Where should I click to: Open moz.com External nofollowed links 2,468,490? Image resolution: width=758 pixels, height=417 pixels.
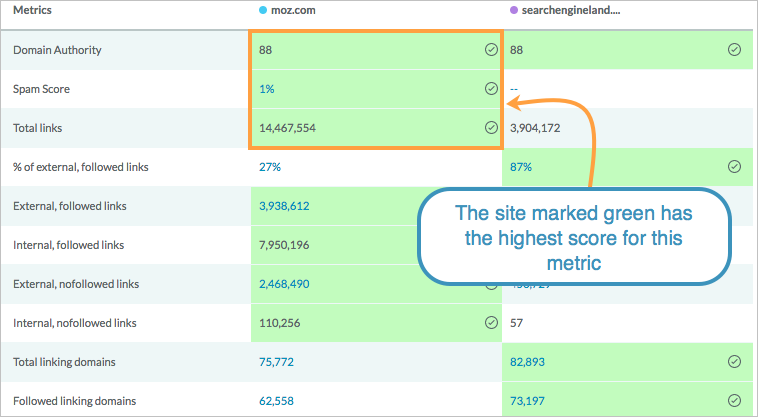[284, 284]
